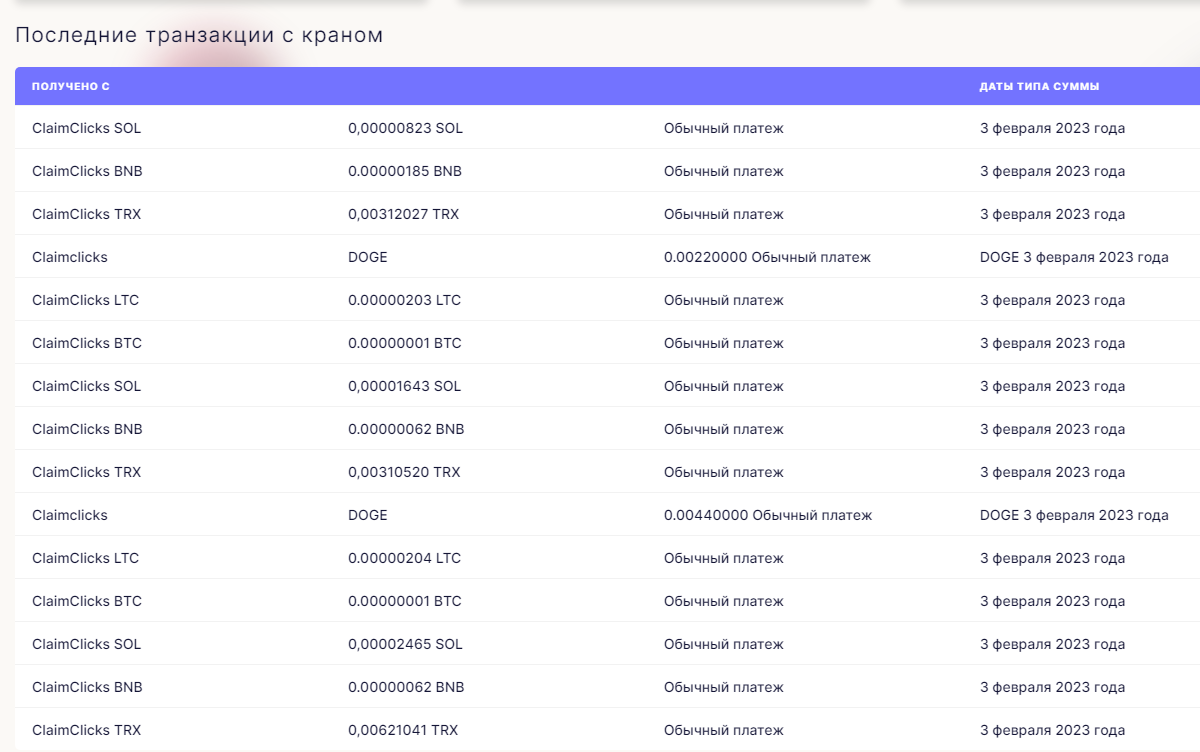Select the amount 0.00000203 LTC
Image resolution: width=1200 pixels, height=752 pixels.
pos(404,300)
